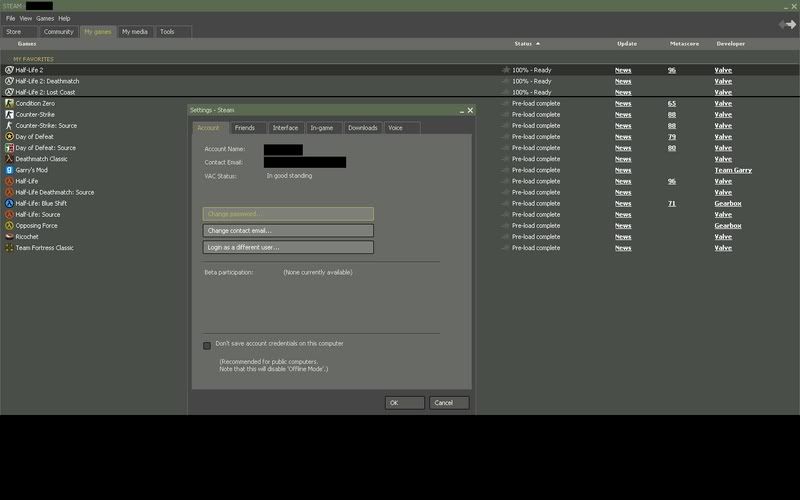Confirm settings with OK button
Screen dimensions: 800x500
click(x=405, y=403)
